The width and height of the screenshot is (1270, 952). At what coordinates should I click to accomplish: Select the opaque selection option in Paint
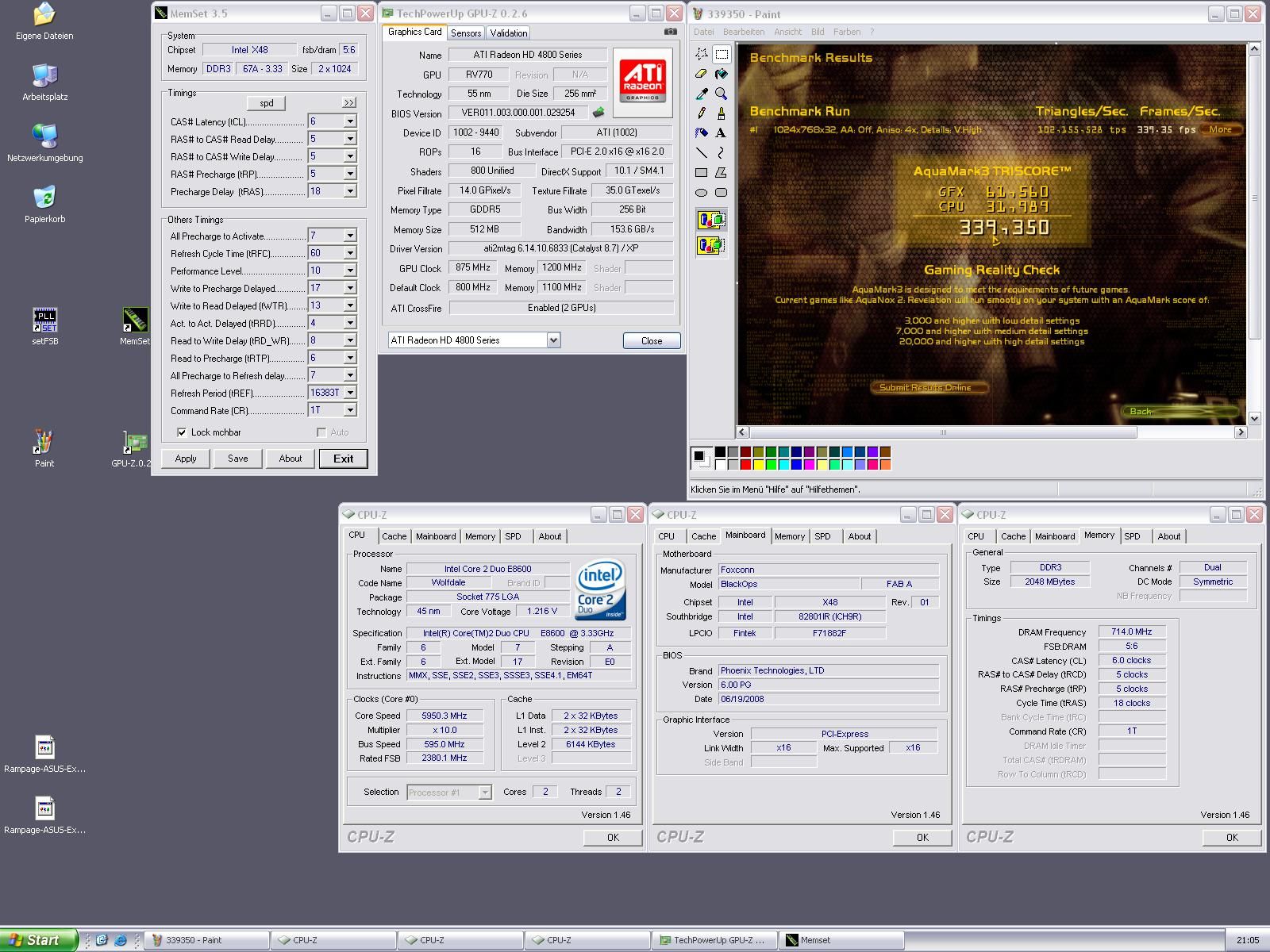pyautogui.click(x=711, y=221)
